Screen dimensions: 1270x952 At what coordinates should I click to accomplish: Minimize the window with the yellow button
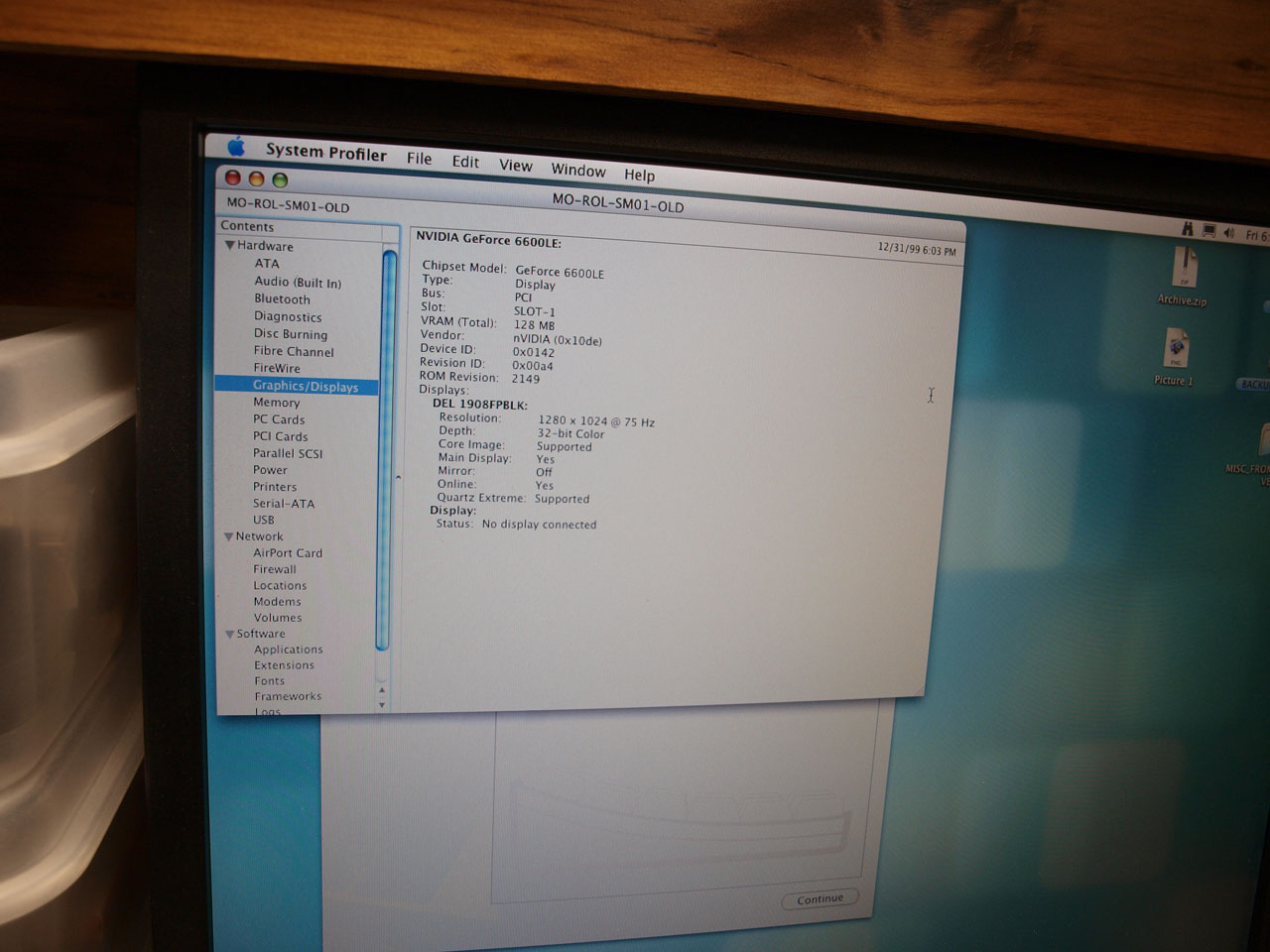click(256, 178)
